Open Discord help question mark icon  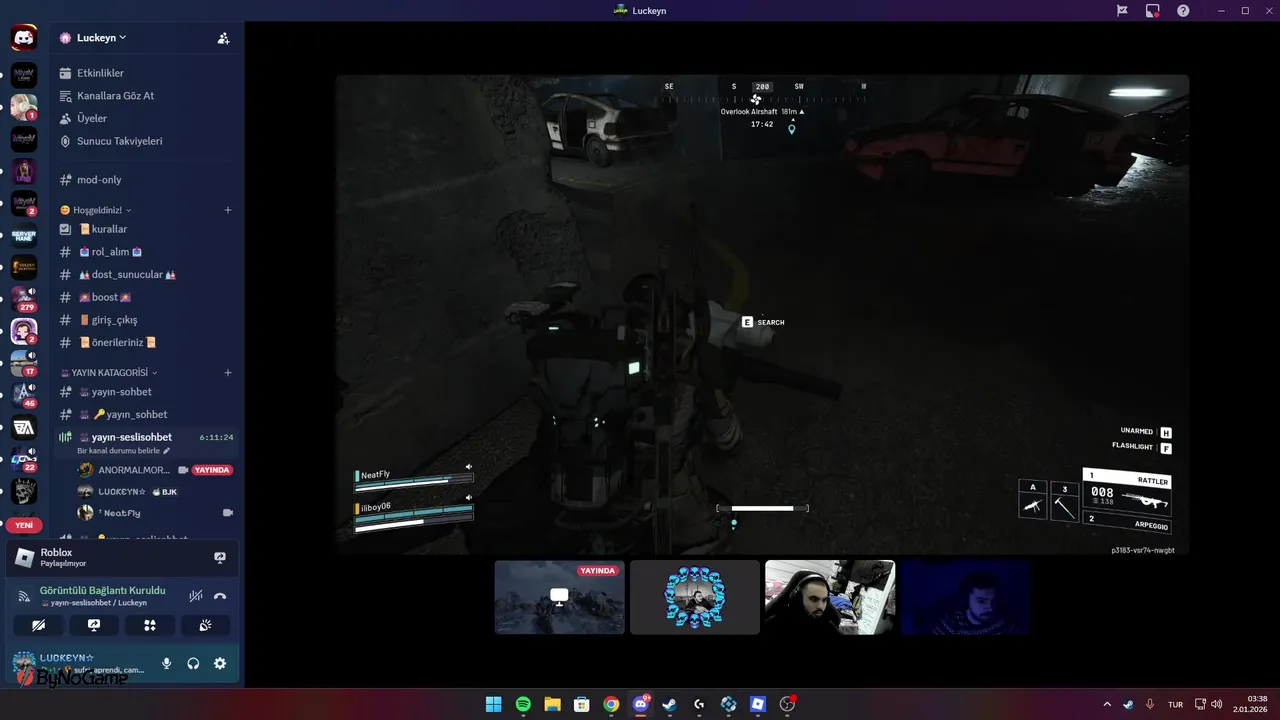pyautogui.click(x=1183, y=10)
